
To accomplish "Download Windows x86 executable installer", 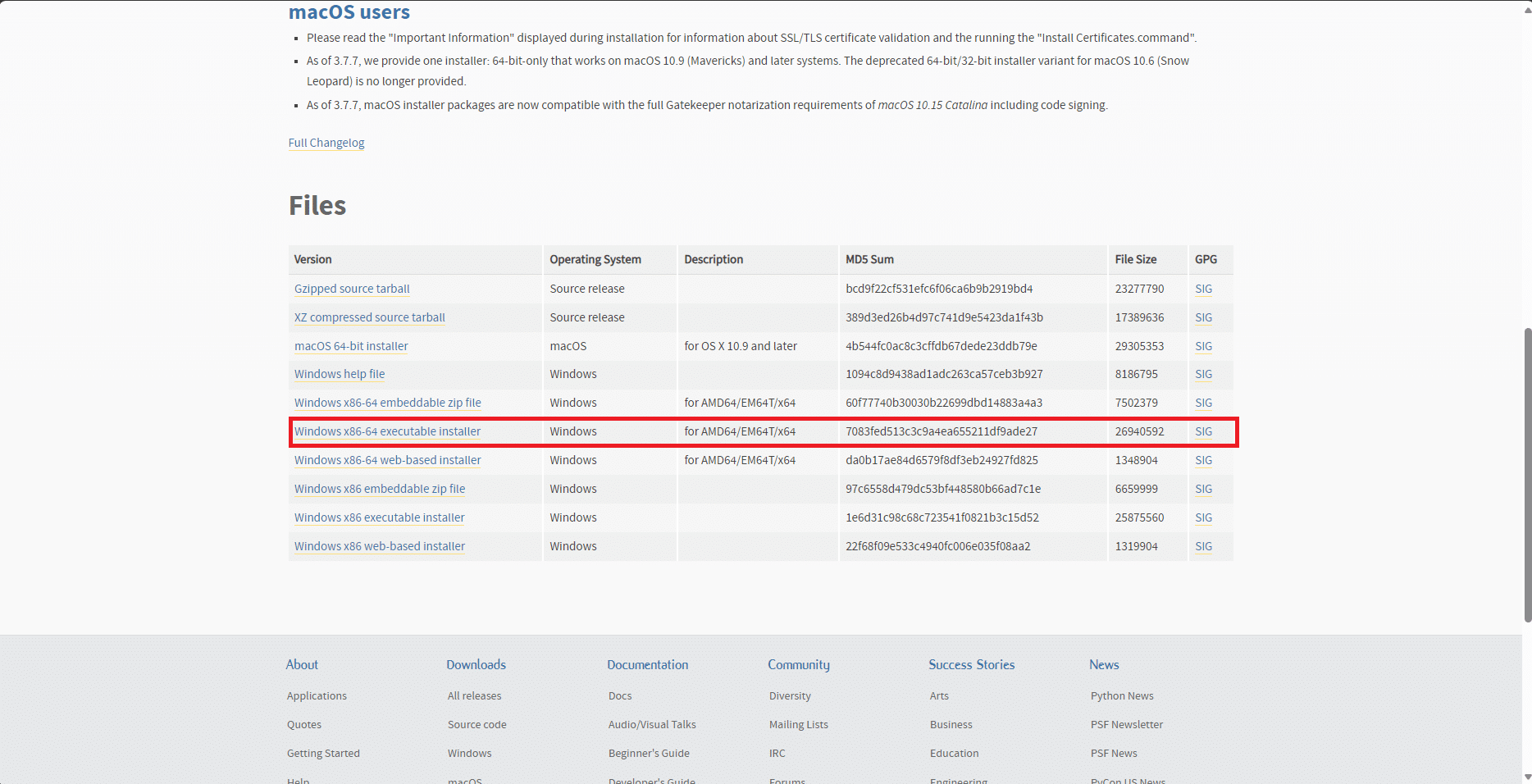I will click(x=380, y=517).
